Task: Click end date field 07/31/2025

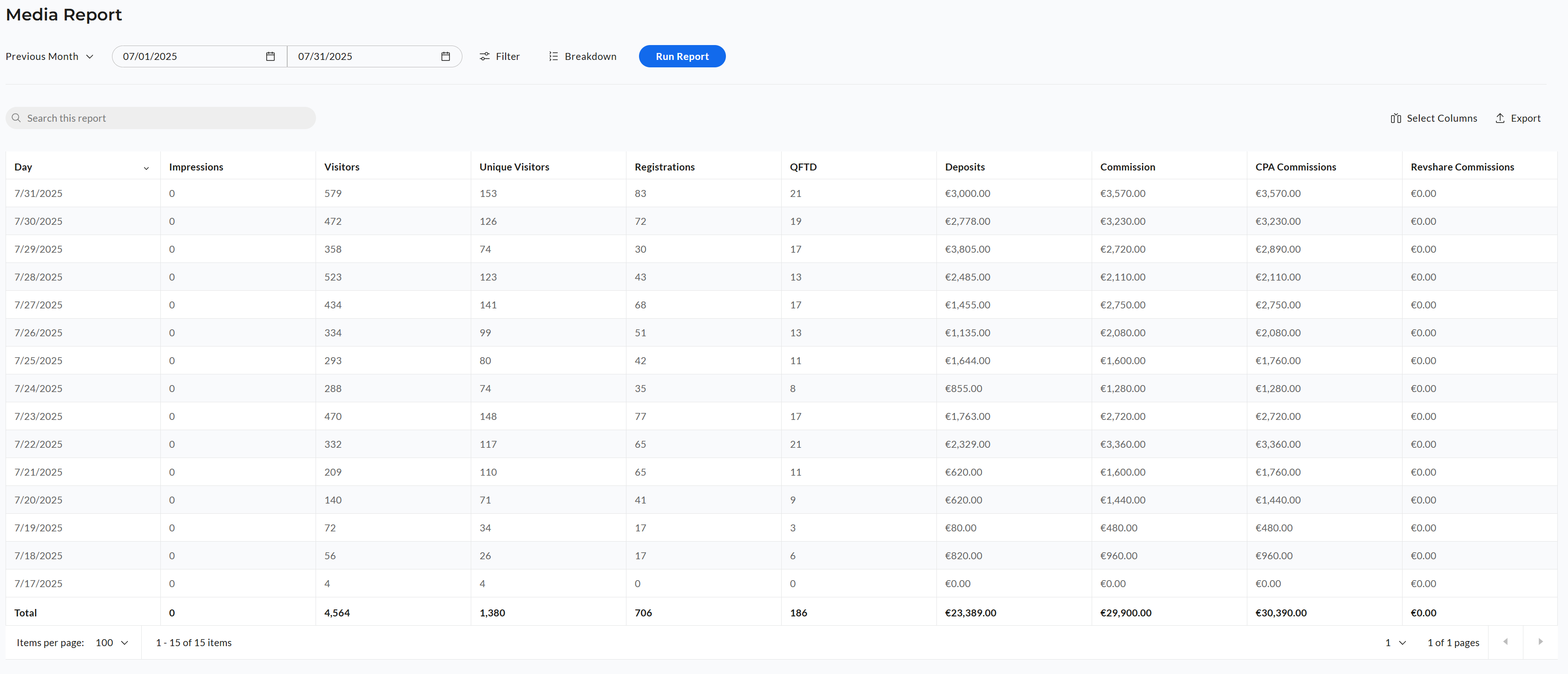Action: (x=375, y=57)
